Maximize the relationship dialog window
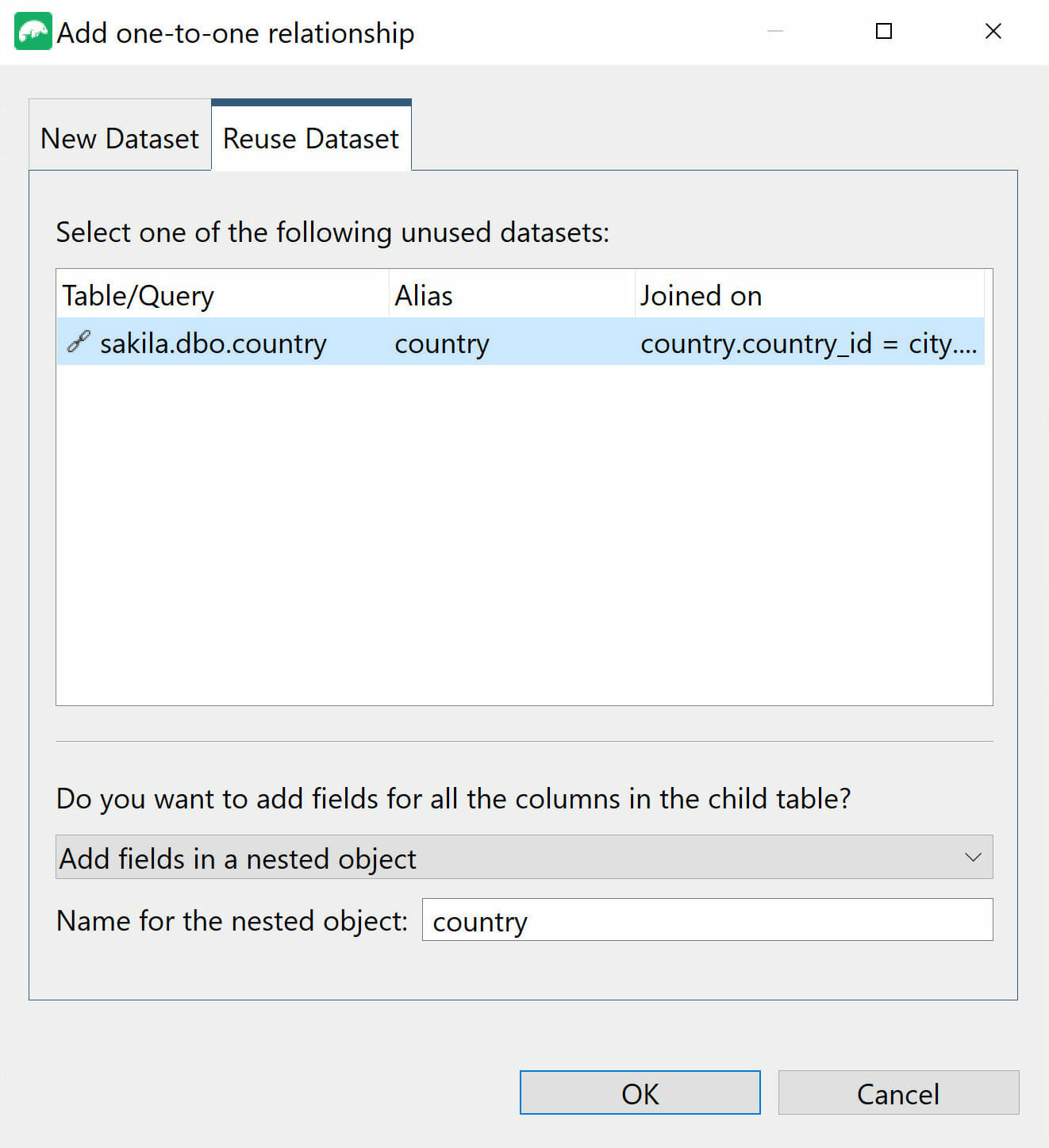1049x1148 pixels. click(x=883, y=32)
